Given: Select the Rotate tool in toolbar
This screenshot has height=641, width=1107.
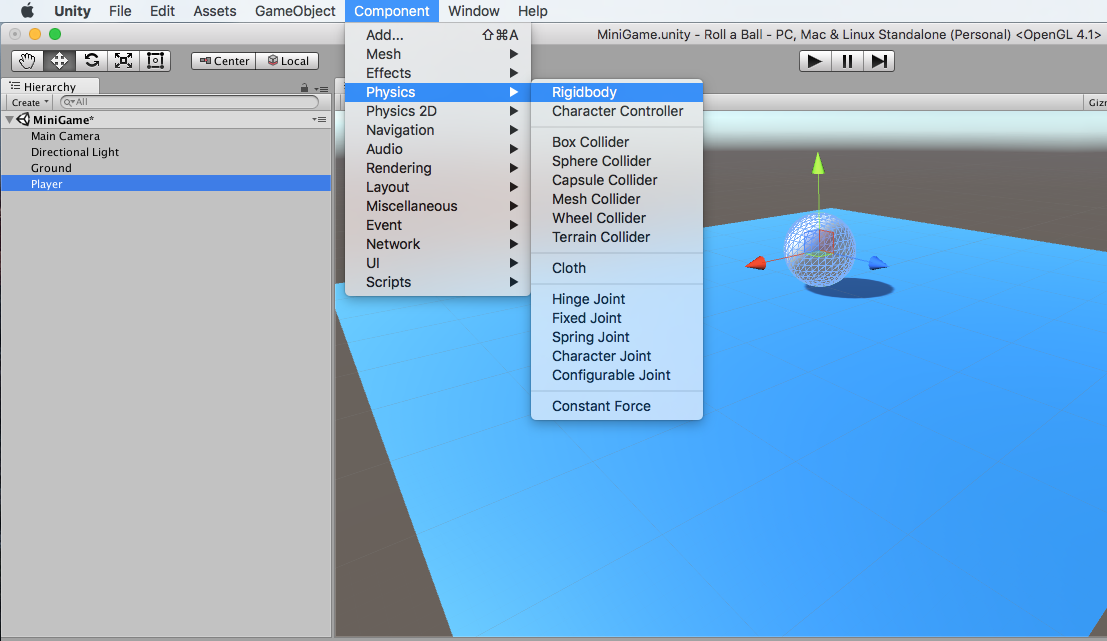Looking at the screenshot, I should [x=92, y=61].
